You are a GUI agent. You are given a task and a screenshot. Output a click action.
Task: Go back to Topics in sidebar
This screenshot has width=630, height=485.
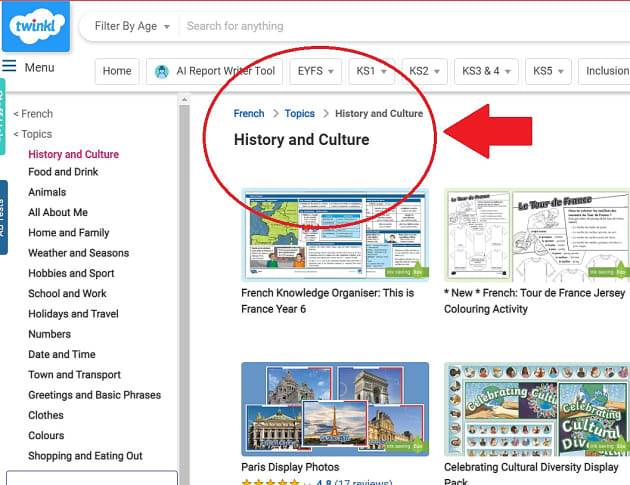pos(33,134)
